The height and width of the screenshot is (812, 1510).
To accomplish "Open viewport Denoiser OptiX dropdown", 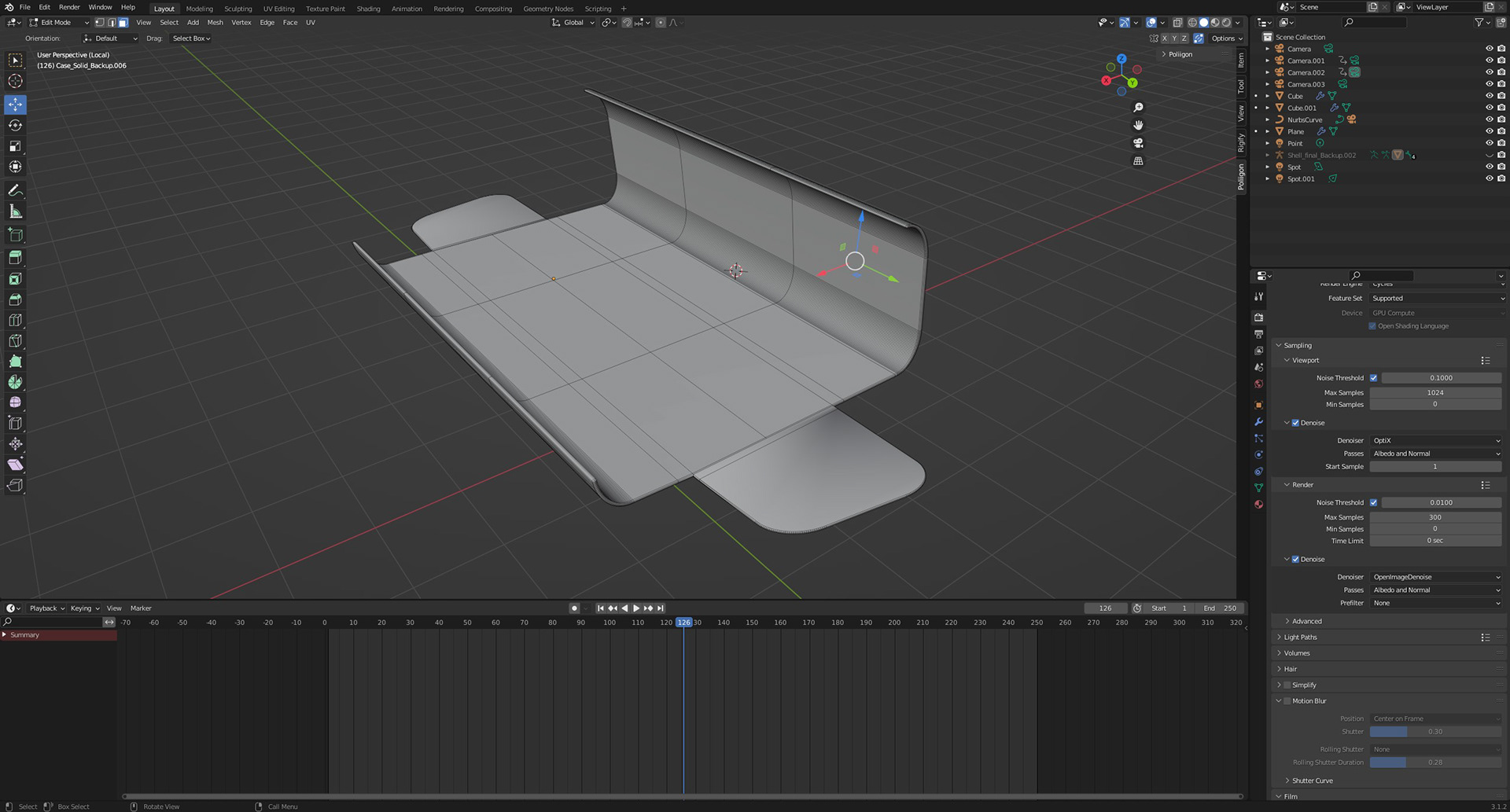I will [1437, 441].
